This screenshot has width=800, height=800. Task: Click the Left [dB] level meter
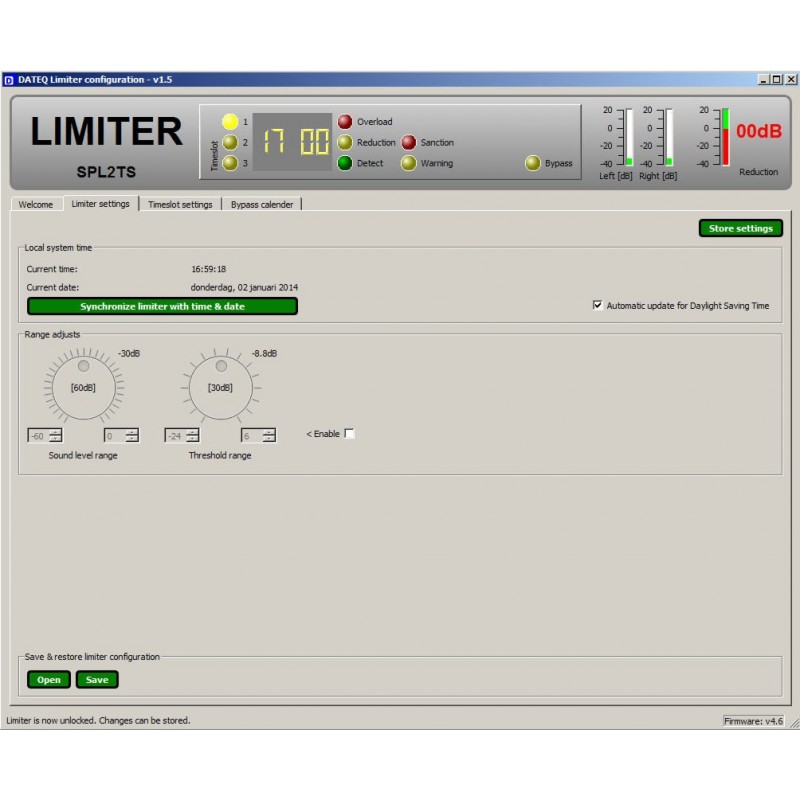[629, 137]
